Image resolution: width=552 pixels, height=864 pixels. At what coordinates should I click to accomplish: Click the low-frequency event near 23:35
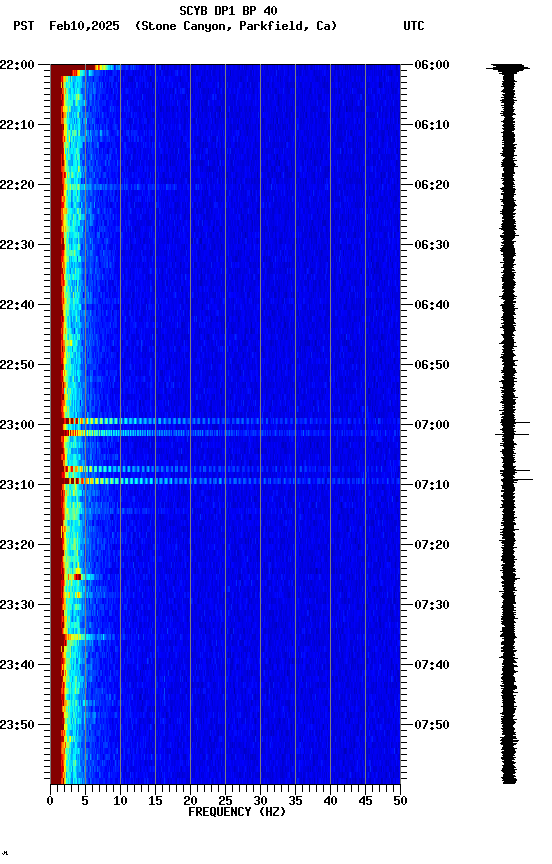(88, 637)
